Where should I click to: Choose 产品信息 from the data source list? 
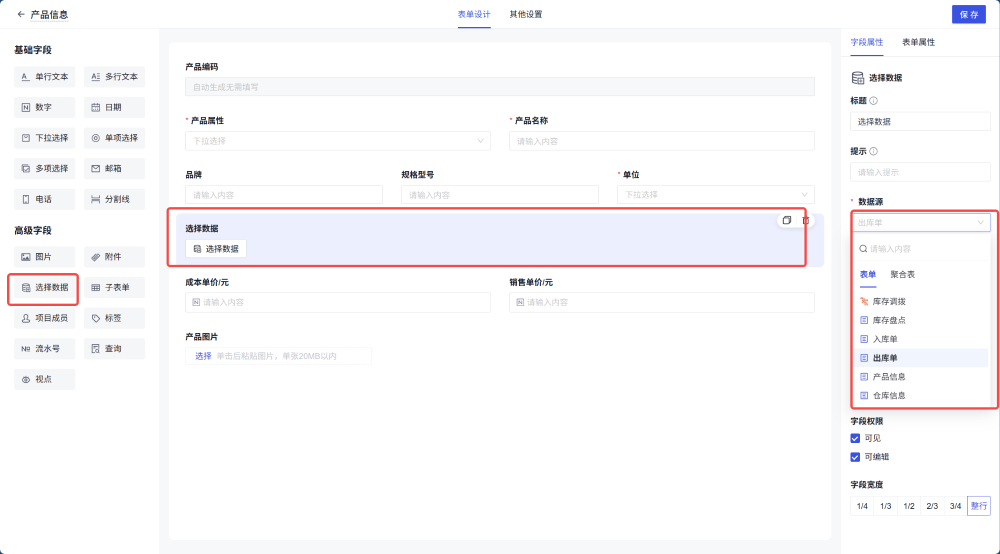tap(889, 377)
